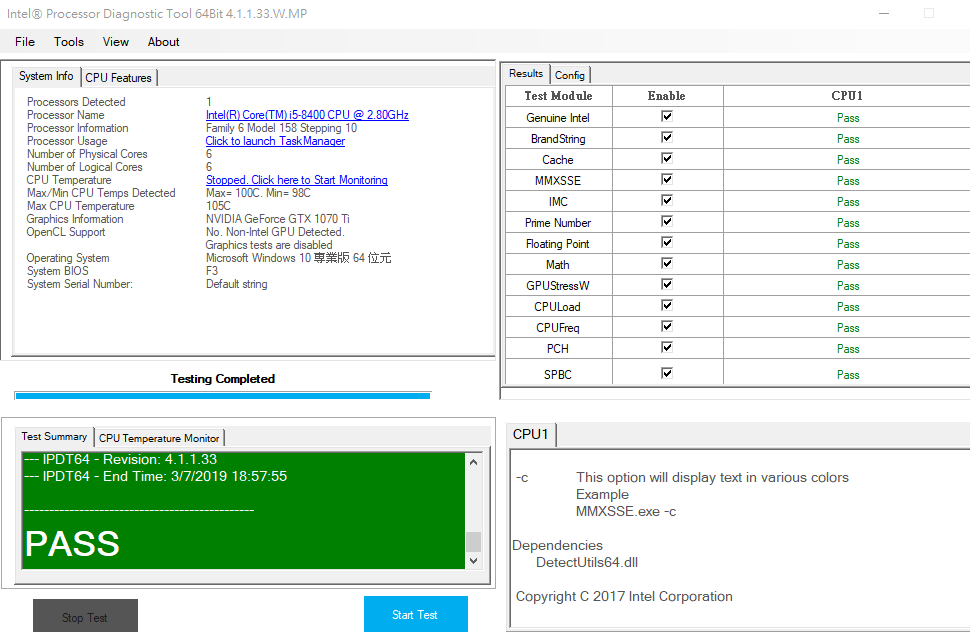This screenshot has width=970, height=632.
Task: Open the Tools menu
Action: [x=69, y=42]
